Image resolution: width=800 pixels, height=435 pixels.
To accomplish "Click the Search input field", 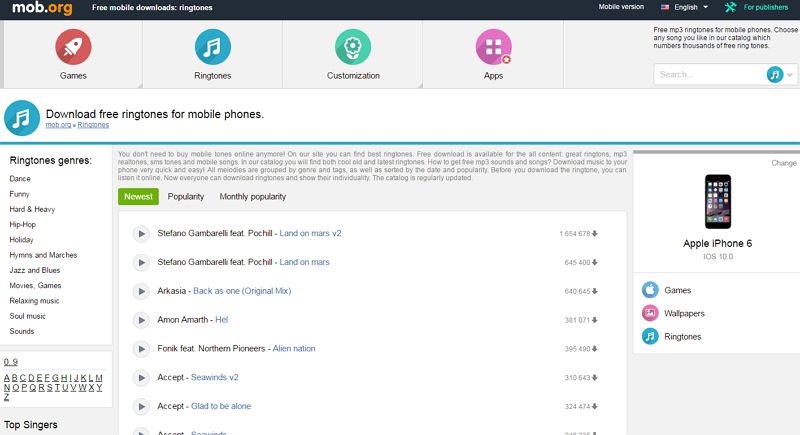I will [x=709, y=74].
